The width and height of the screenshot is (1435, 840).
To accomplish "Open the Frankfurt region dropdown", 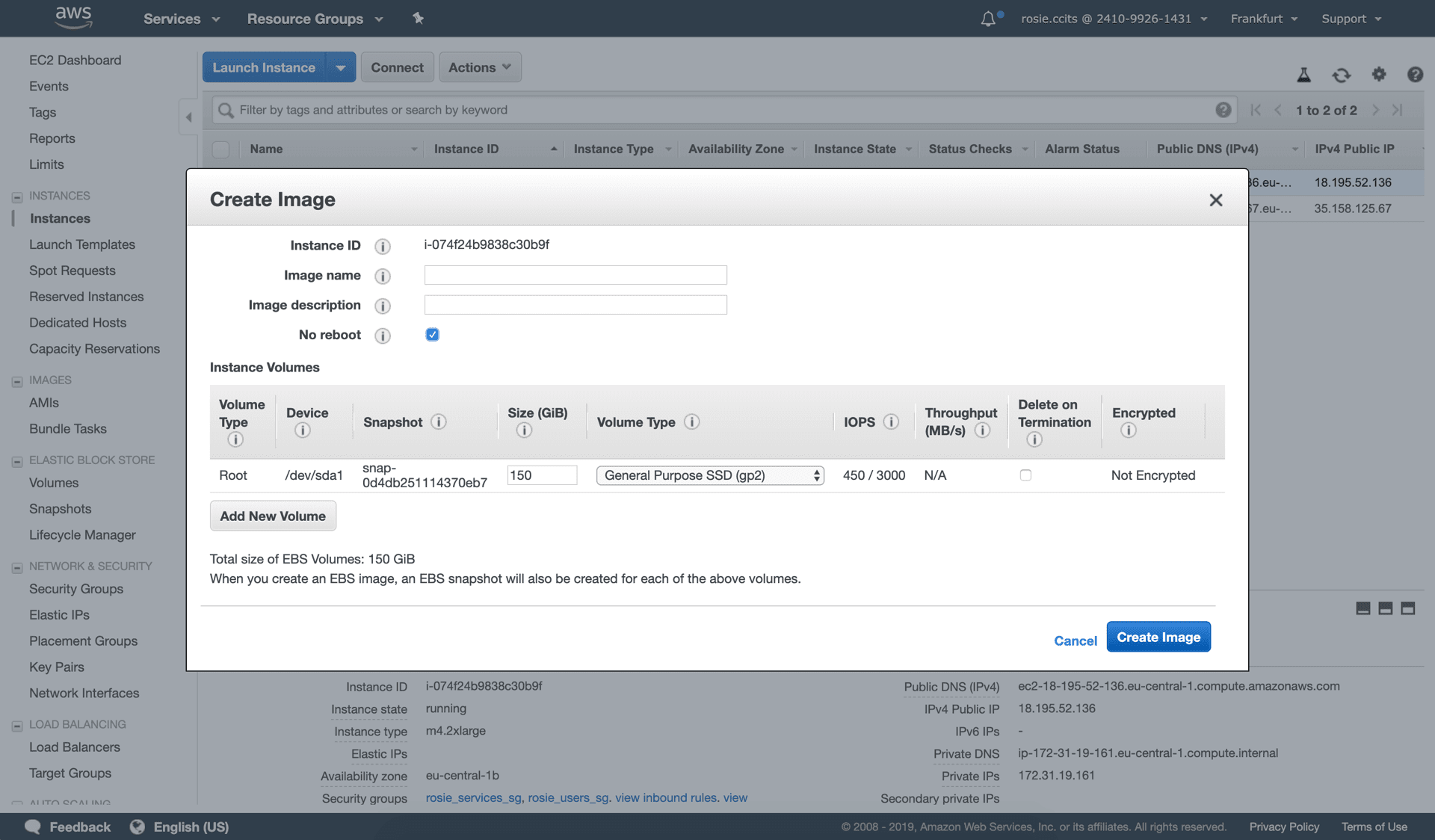I will pos(1264,19).
